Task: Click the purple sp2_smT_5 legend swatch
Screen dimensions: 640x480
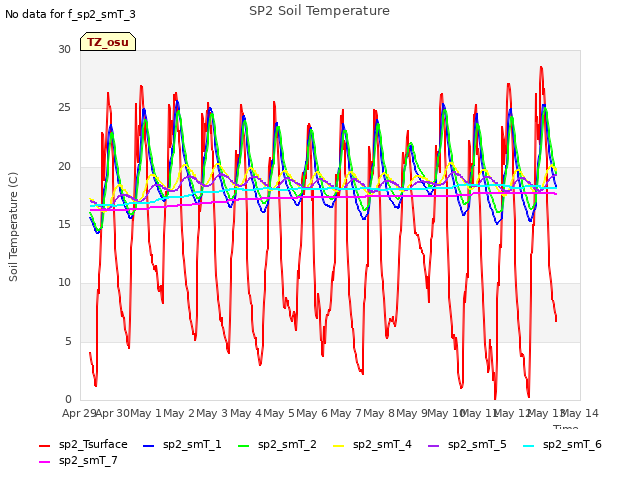Action: tap(434, 446)
